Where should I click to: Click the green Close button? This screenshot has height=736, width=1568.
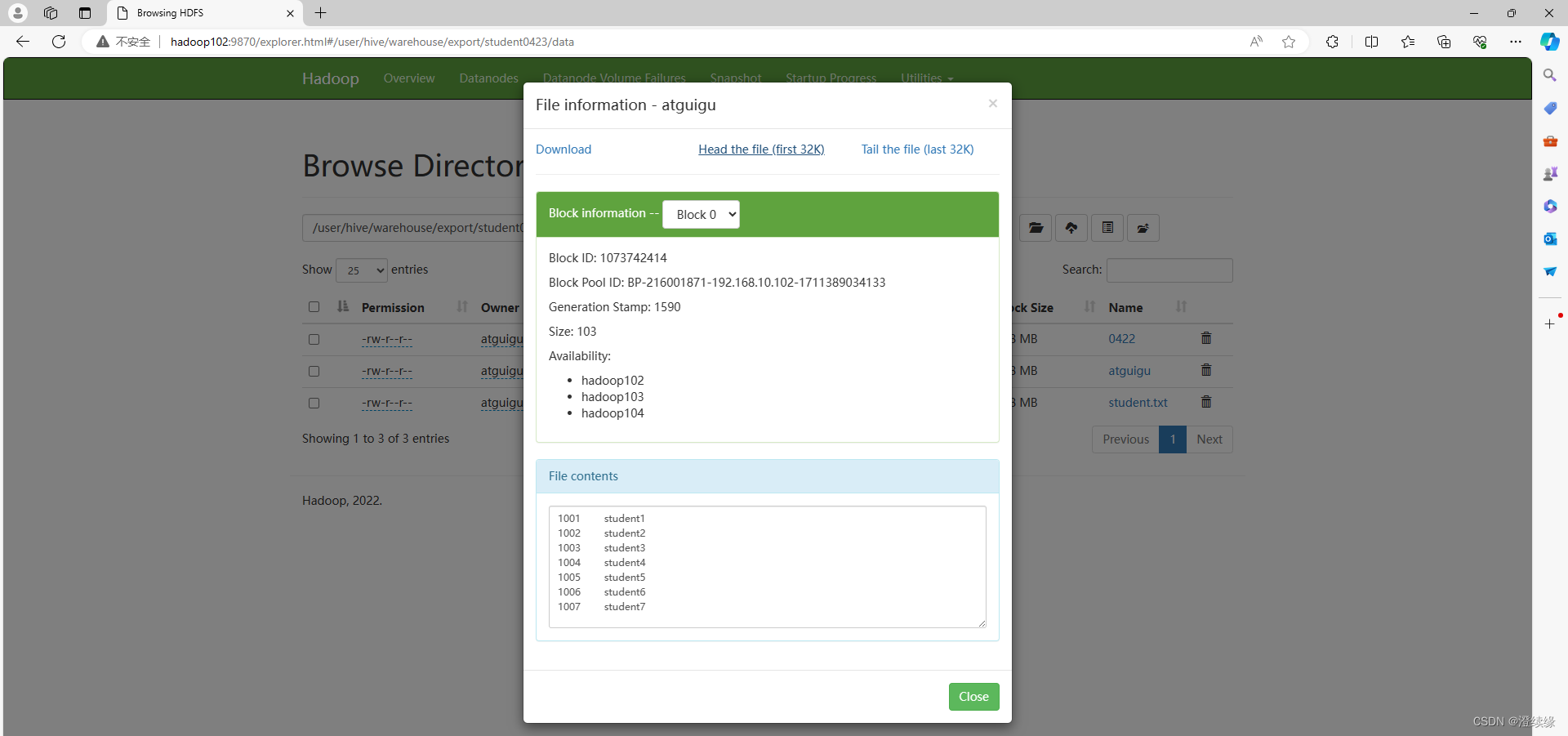(973, 697)
